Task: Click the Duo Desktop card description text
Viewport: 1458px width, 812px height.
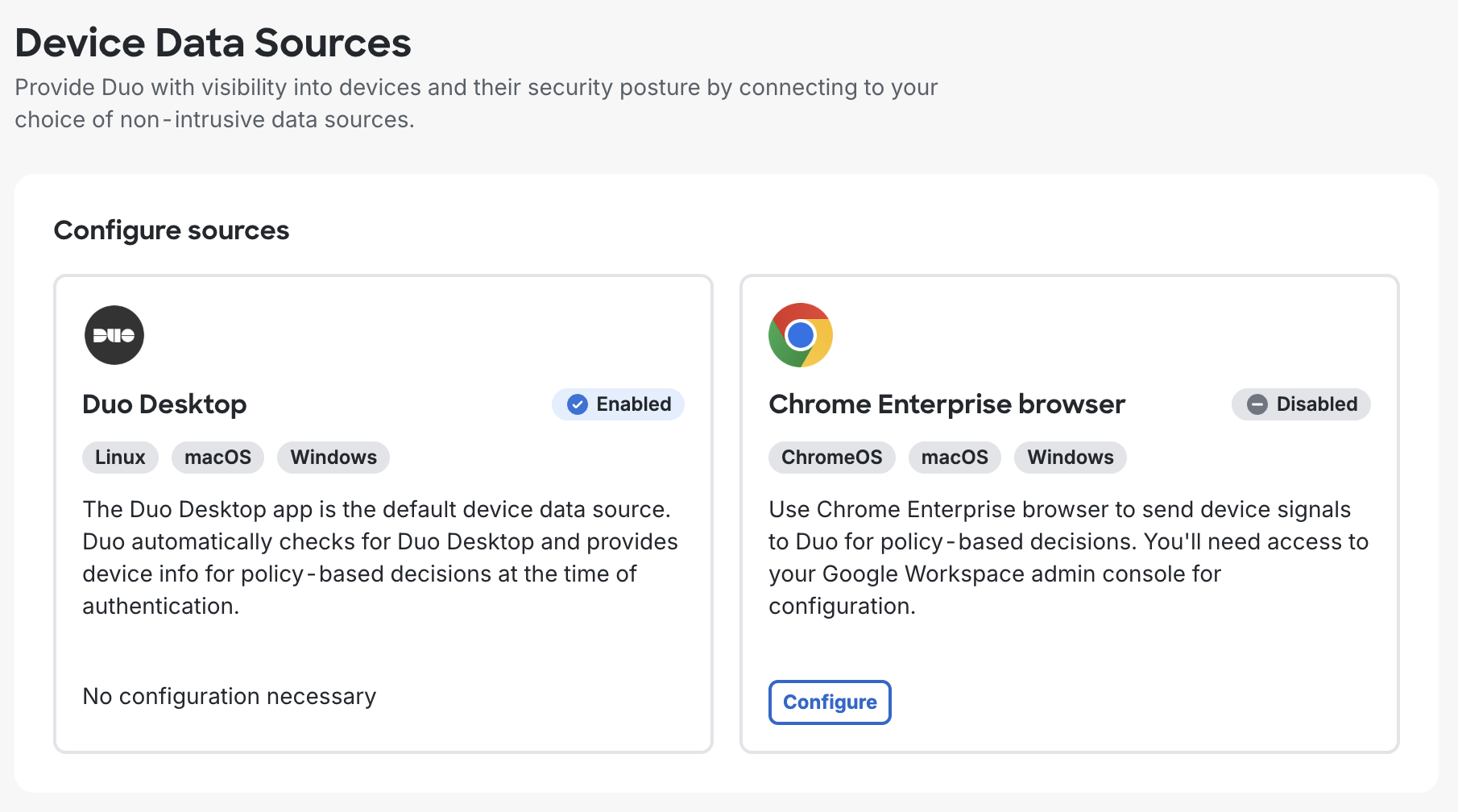Action: 380,557
